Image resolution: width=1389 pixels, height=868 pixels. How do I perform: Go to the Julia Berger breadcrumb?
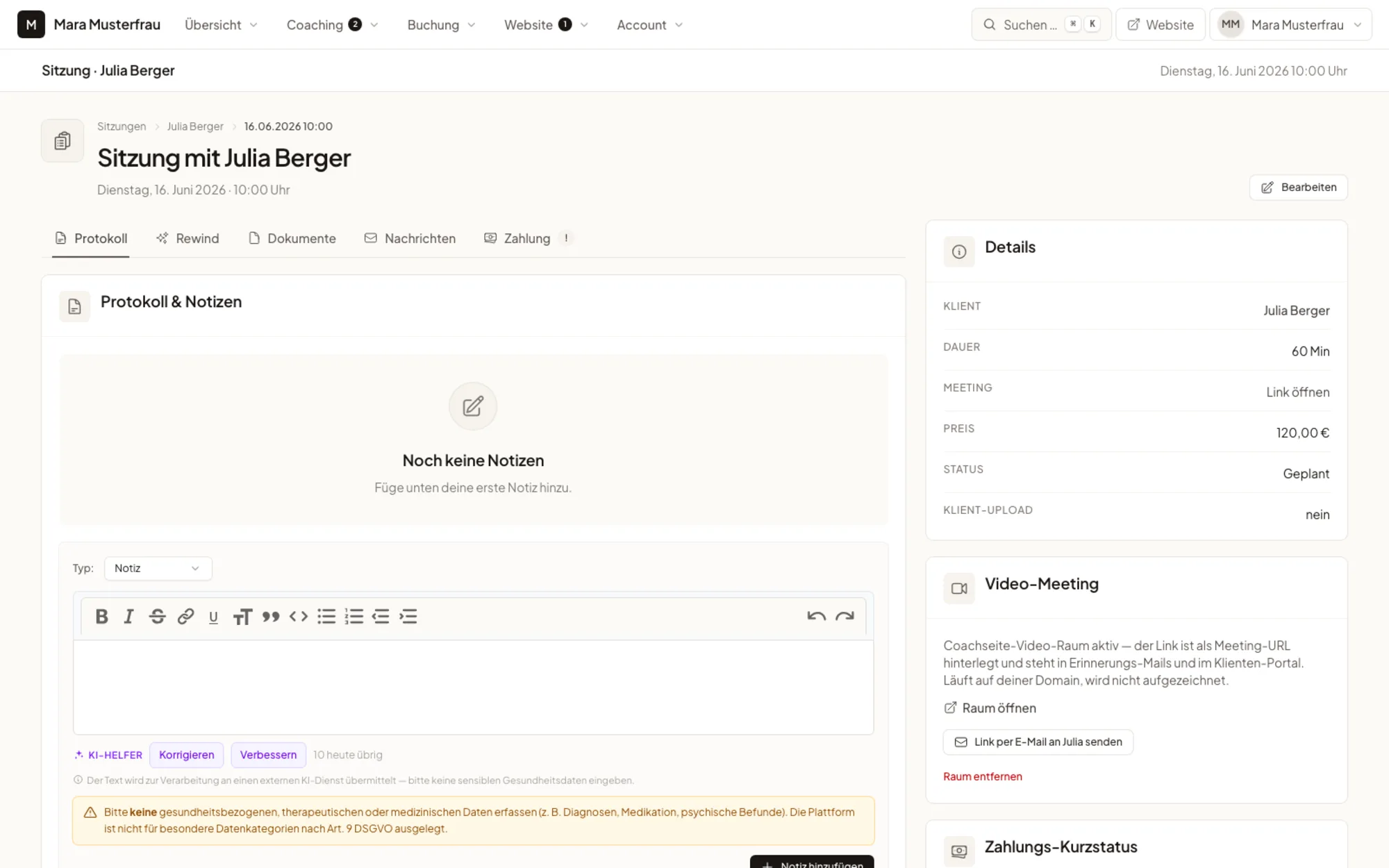[x=195, y=126]
